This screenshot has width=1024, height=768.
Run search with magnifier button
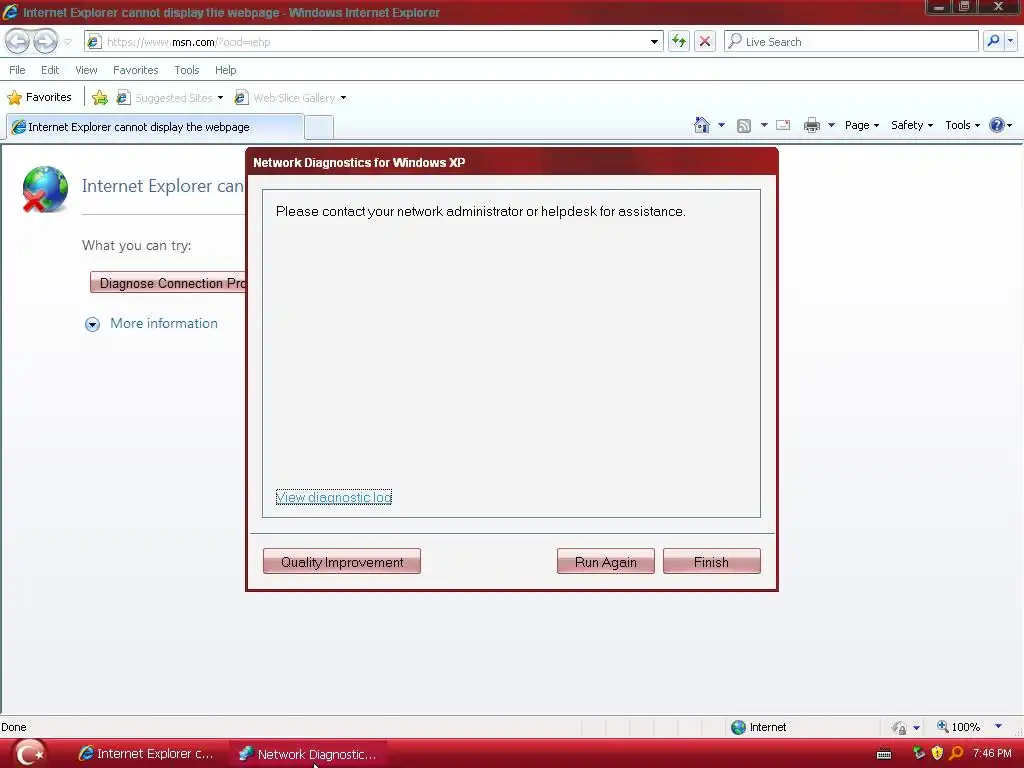click(993, 41)
